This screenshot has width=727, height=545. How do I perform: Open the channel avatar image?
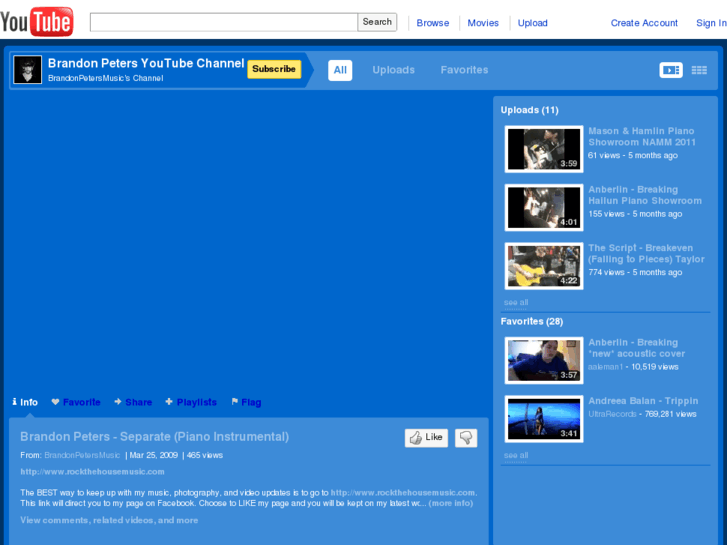pyautogui.click(x=27, y=70)
